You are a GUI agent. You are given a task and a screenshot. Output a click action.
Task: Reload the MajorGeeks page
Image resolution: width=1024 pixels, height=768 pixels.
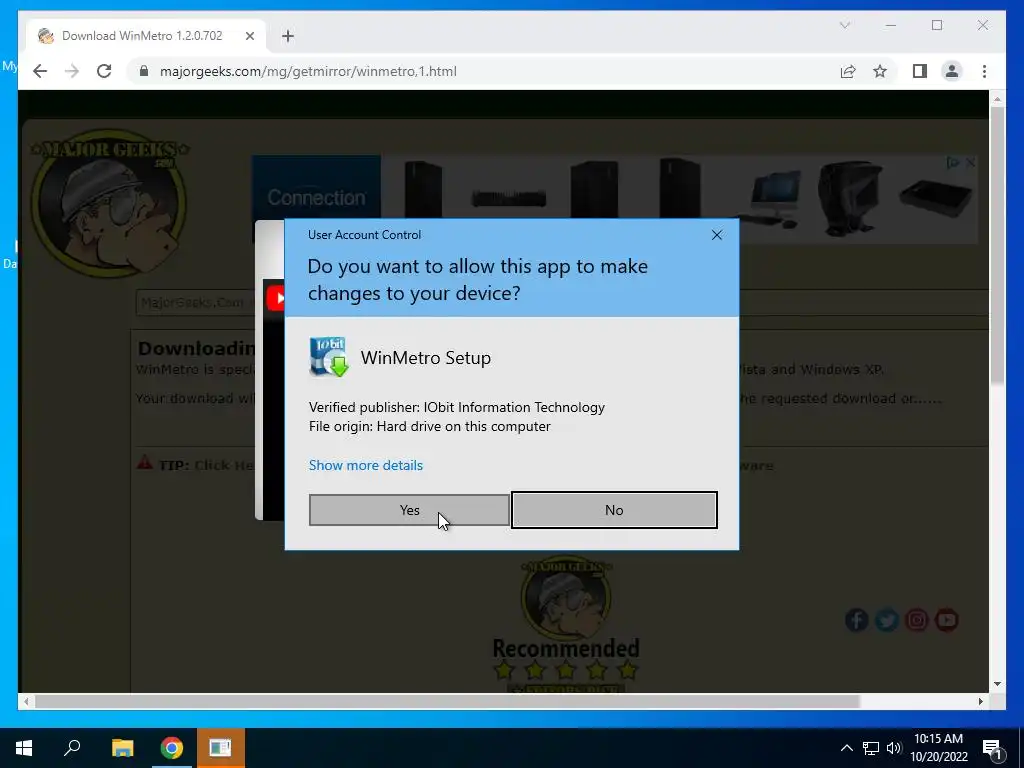[x=104, y=71]
